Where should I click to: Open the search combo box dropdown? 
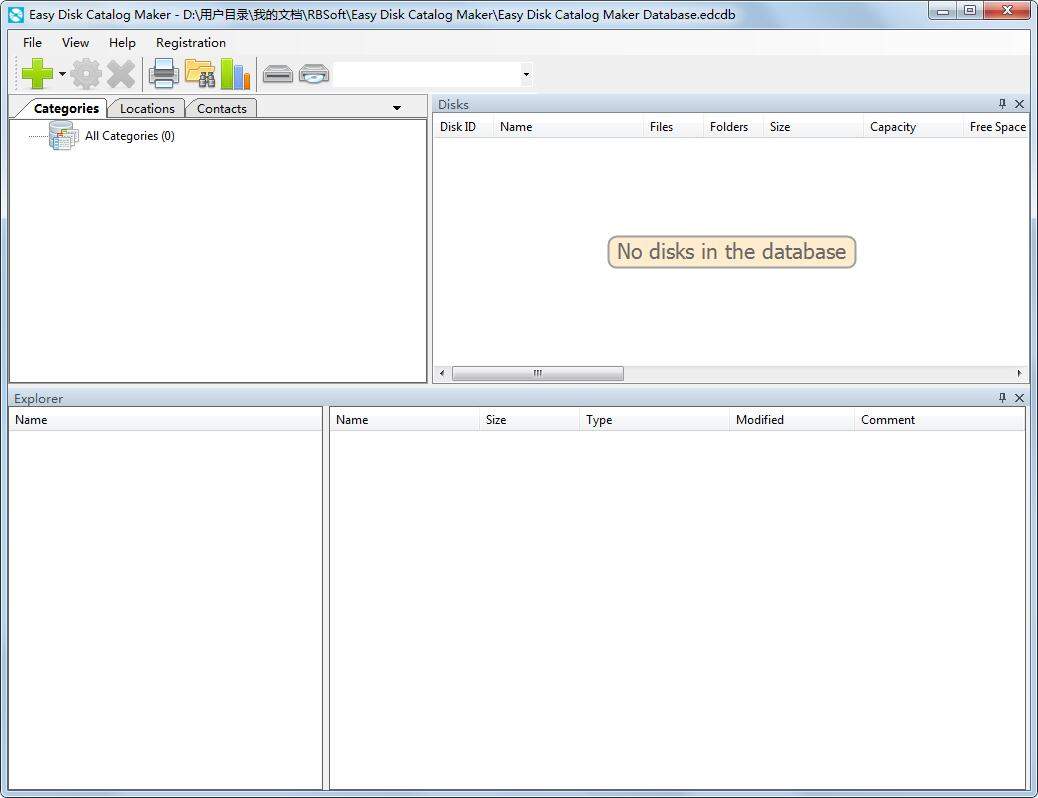(x=525, y=74)
